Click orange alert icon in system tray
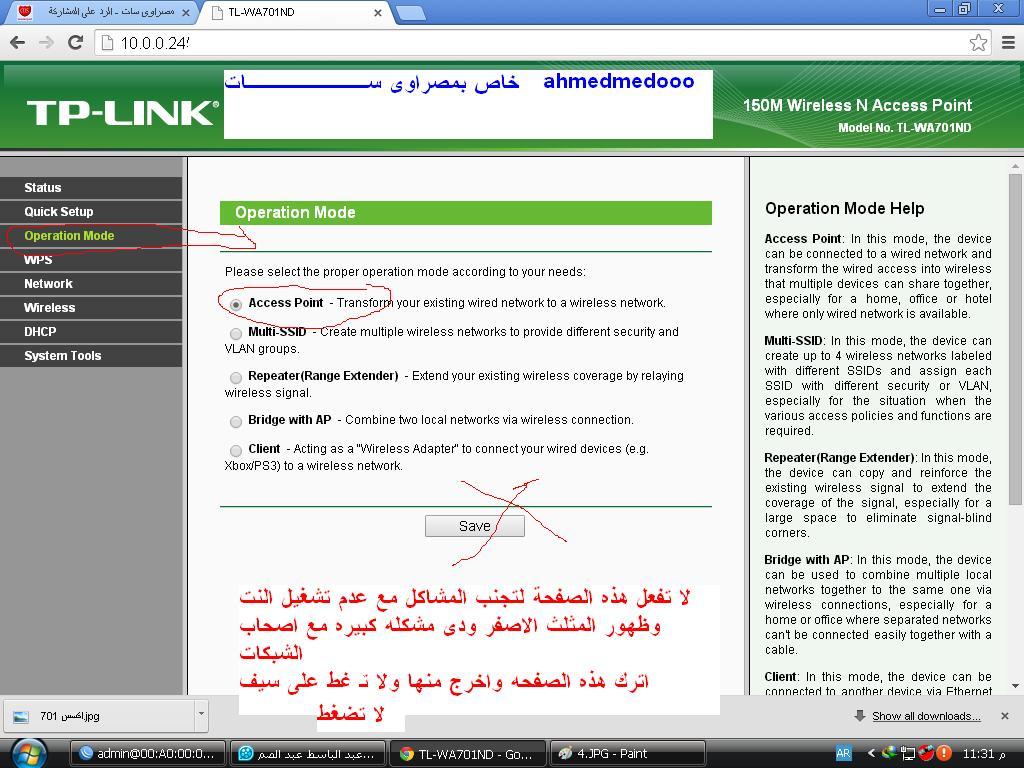The width and height of the screenshot is (1024, 768). 943,754
